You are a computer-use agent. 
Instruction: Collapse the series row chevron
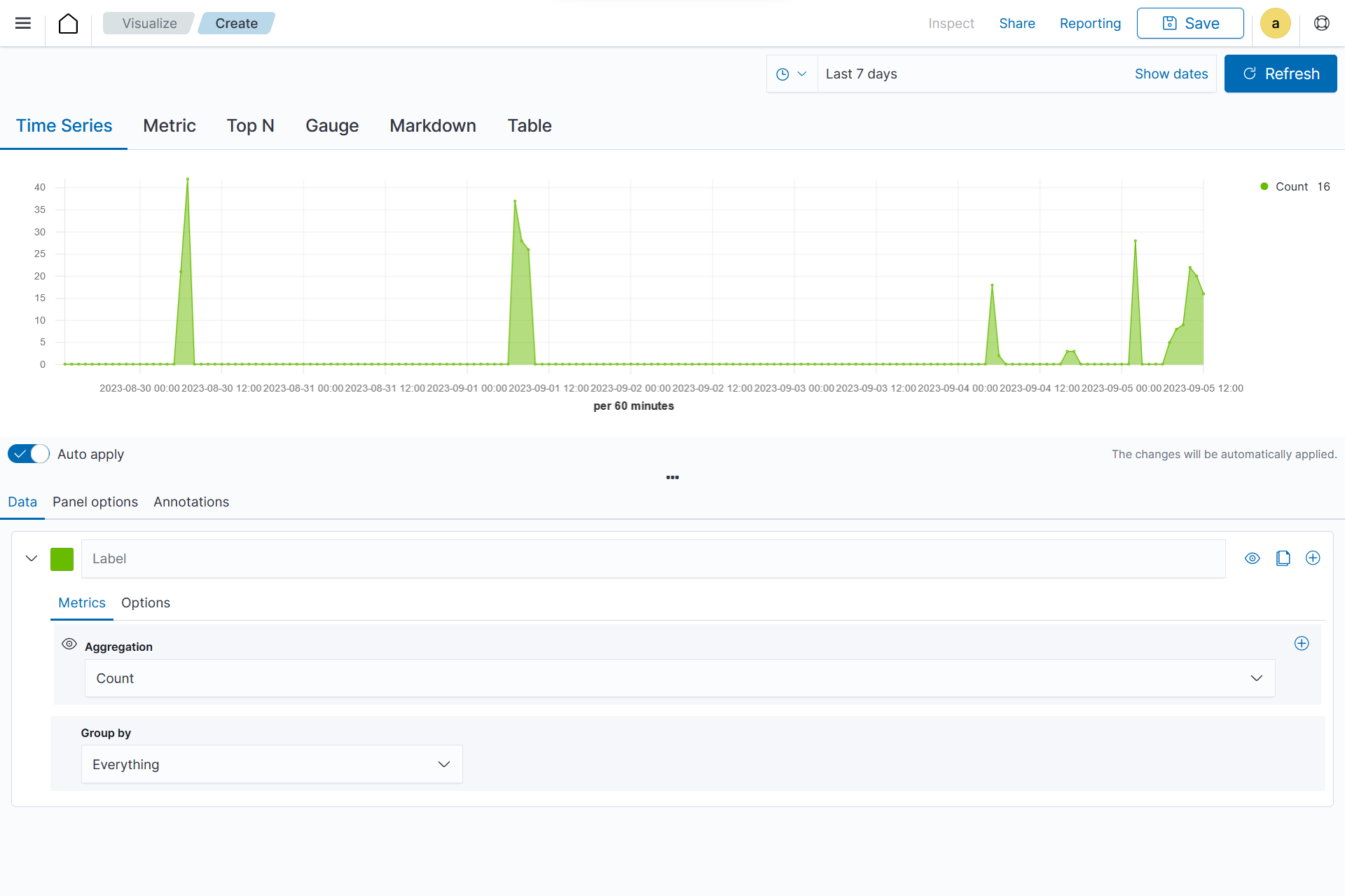click(x=32, y=558)
